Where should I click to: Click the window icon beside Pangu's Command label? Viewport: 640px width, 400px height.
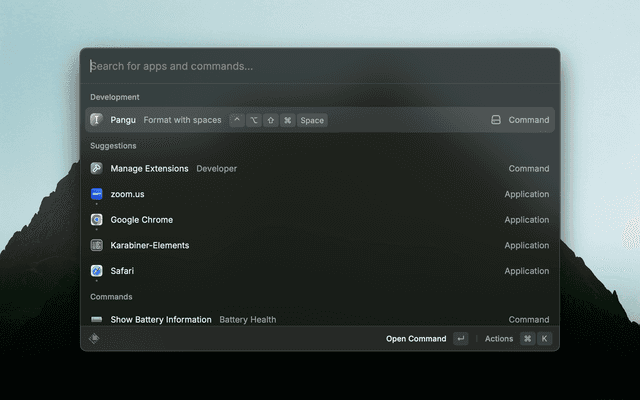495,120
